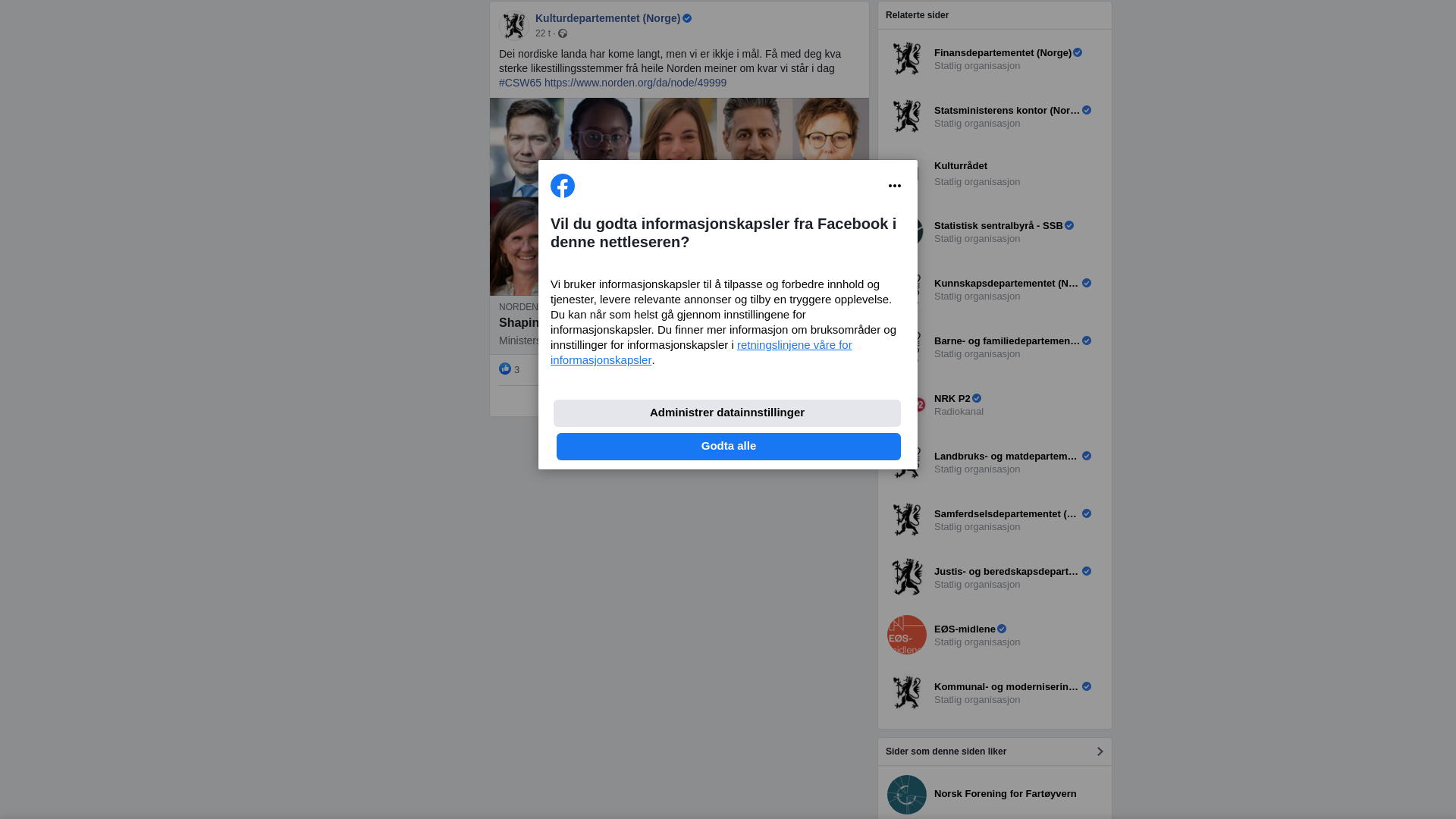Screen dimensions: 1456x819
Task: Click the verified badge on Justis- og beredskapsdepartementet row
Action: coord(1087,572)
